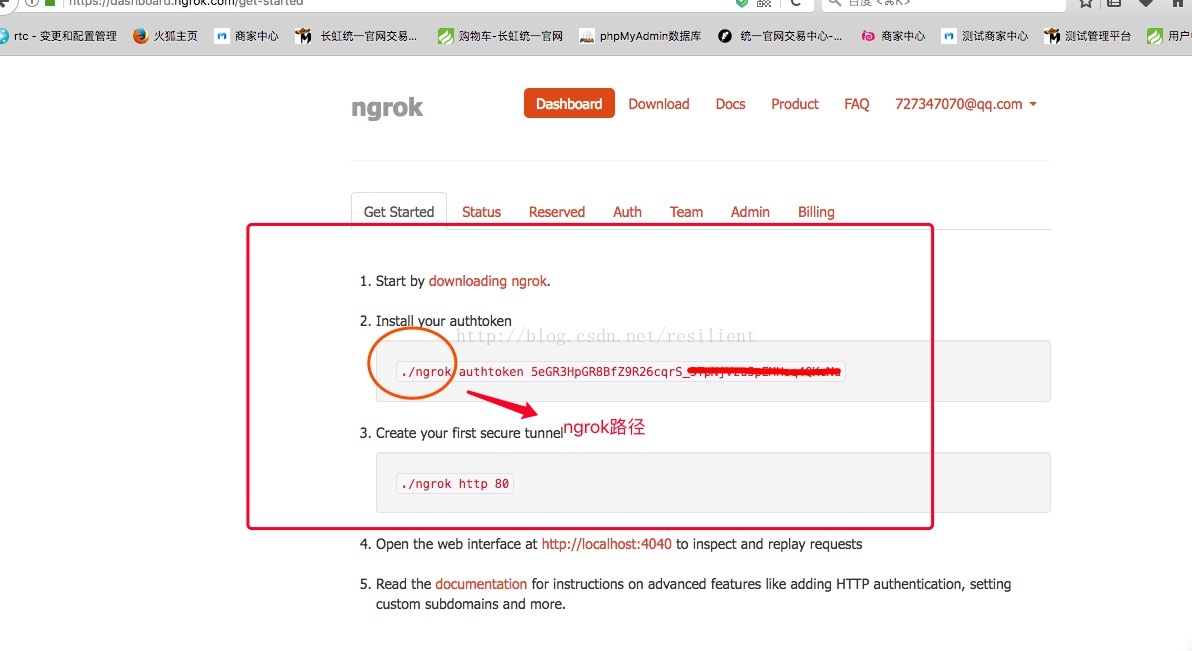
Task: Click Open the web interface at text
Action: [456, 544]
